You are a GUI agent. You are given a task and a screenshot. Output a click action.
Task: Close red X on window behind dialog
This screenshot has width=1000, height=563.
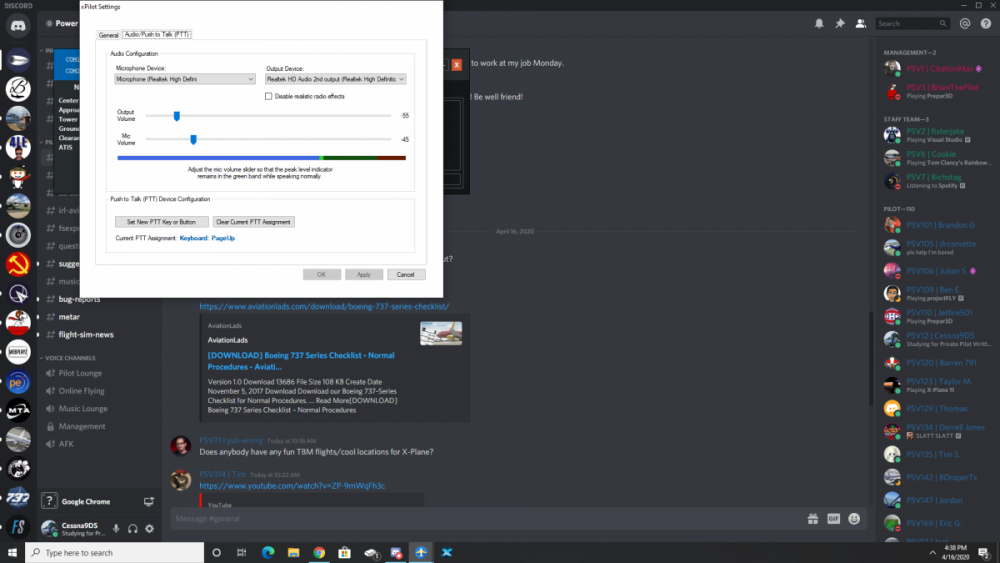[x=457, y=65]
